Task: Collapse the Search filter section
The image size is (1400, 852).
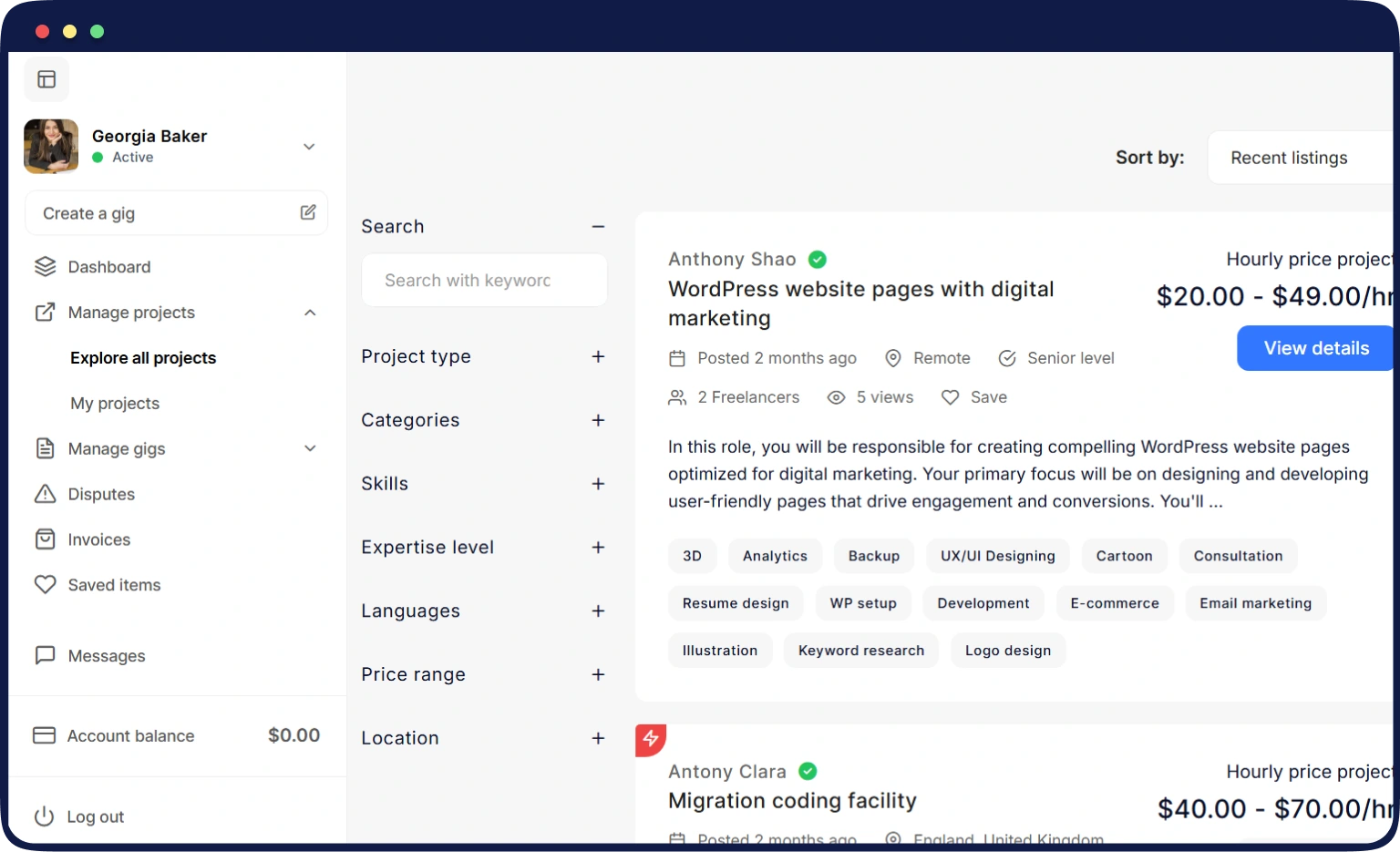Action: [598, 226]
